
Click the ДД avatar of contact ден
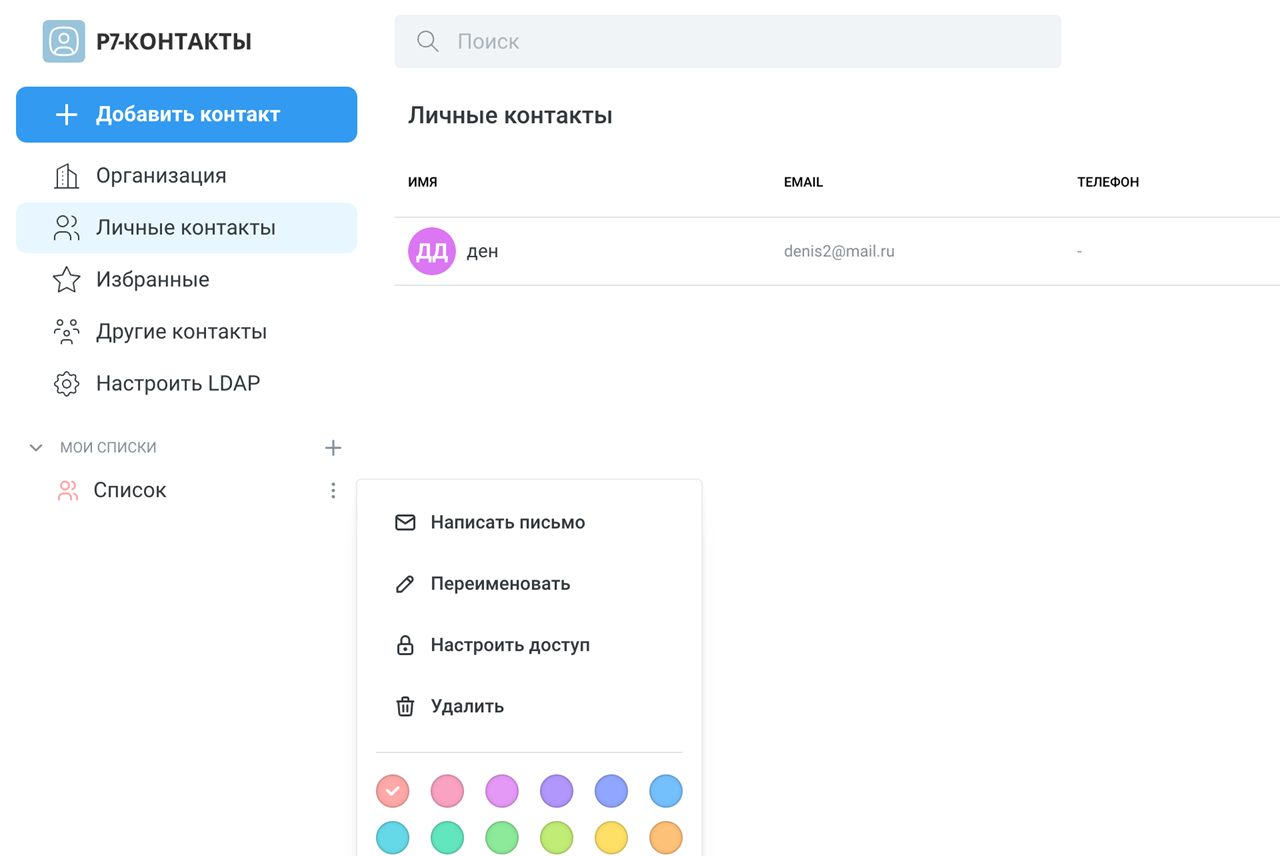coord(432,251)
